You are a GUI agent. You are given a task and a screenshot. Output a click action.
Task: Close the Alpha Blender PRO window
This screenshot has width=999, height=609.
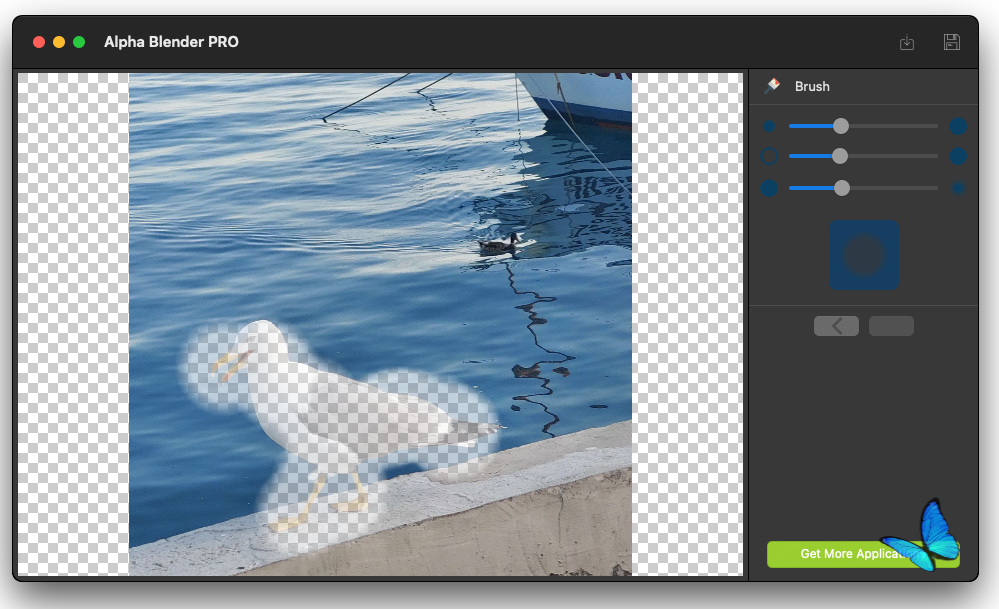tap(39, 42)
